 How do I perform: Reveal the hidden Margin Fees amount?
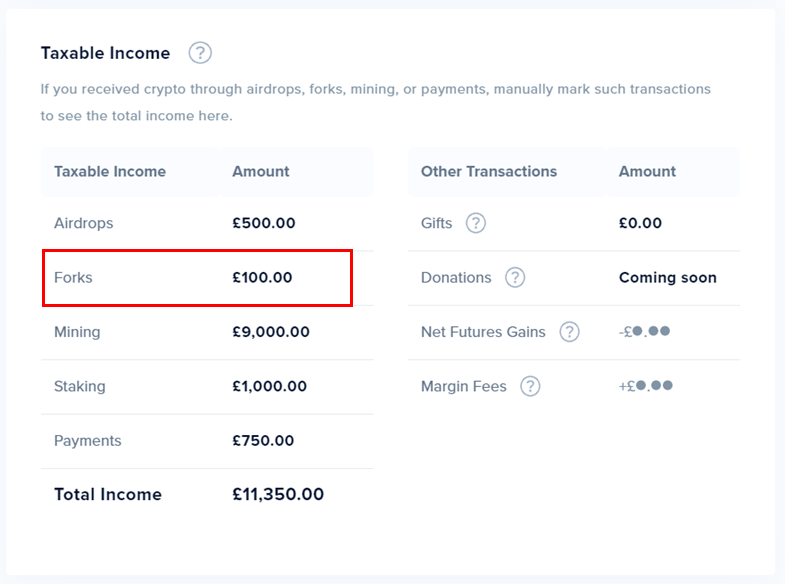point(645,386)
